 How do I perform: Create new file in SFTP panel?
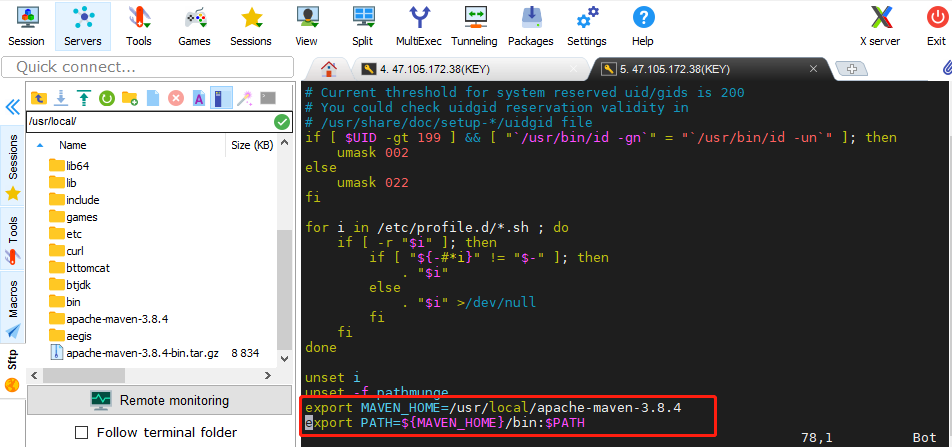click(x=153, y=98)
